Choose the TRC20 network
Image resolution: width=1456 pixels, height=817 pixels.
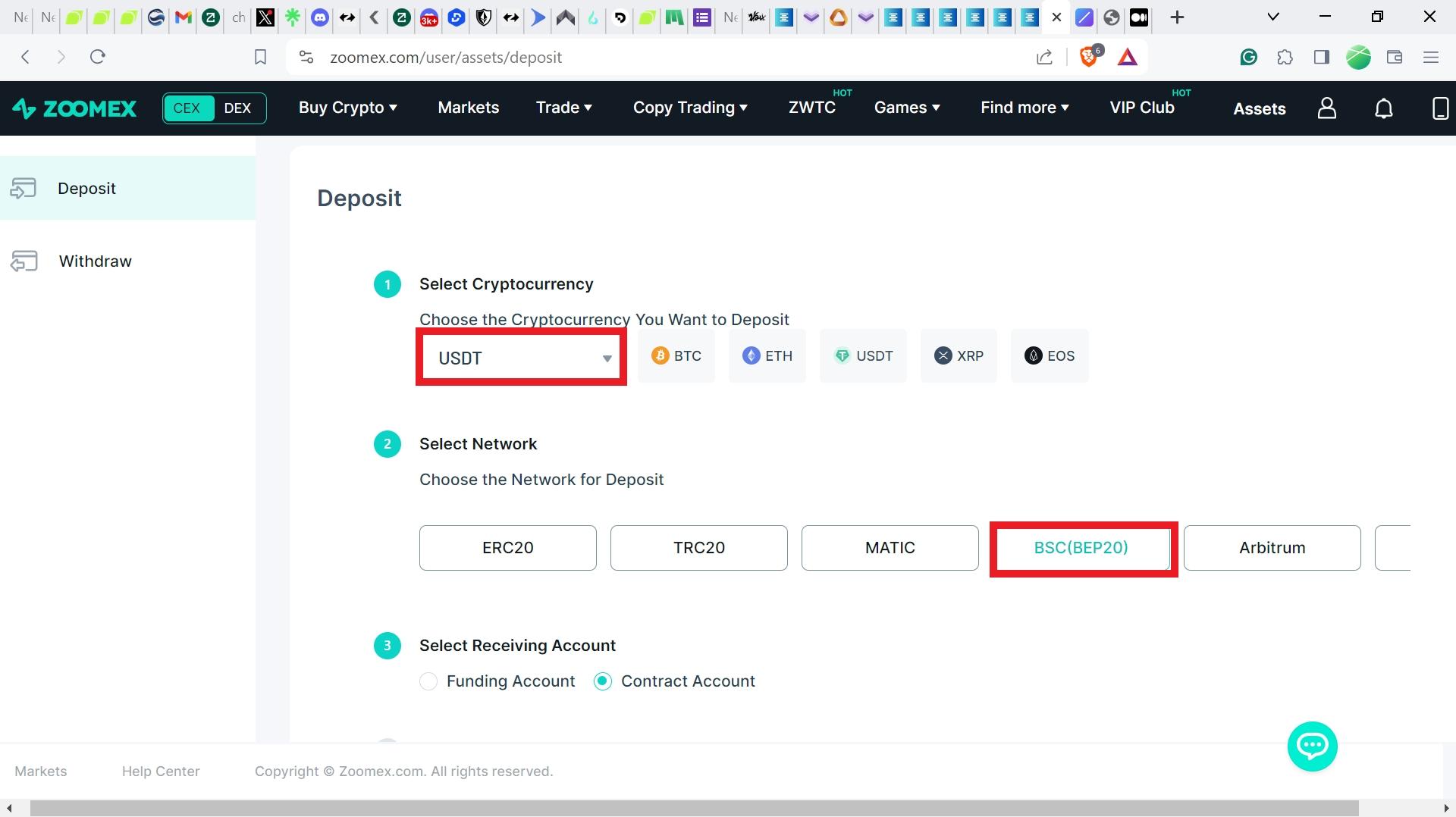click(x=699, y=548)
